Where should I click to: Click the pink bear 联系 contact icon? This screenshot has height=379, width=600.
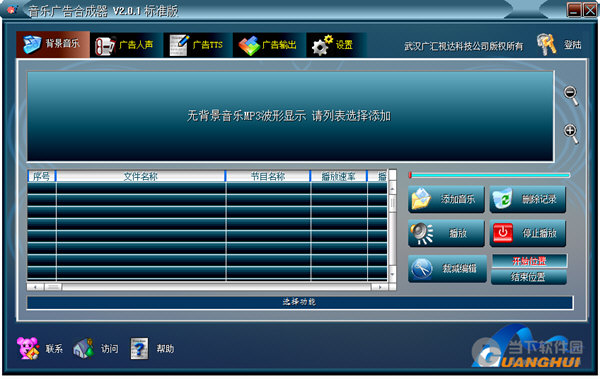[x=28, y=348]
